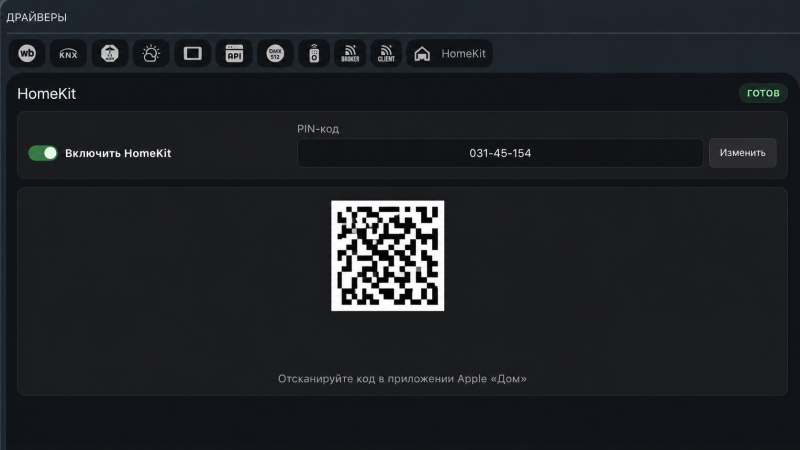Click the HomeKit panel title
Image resolution: width=800 pixels, height=450 pixels.
coord(46,94)
